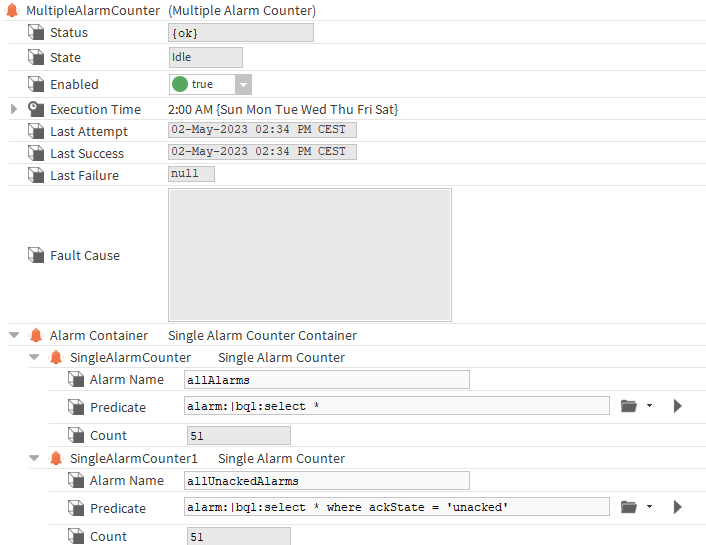Click the SingleAlarmCounter bell icon
The image size is (706, 545).
point(56,358)
